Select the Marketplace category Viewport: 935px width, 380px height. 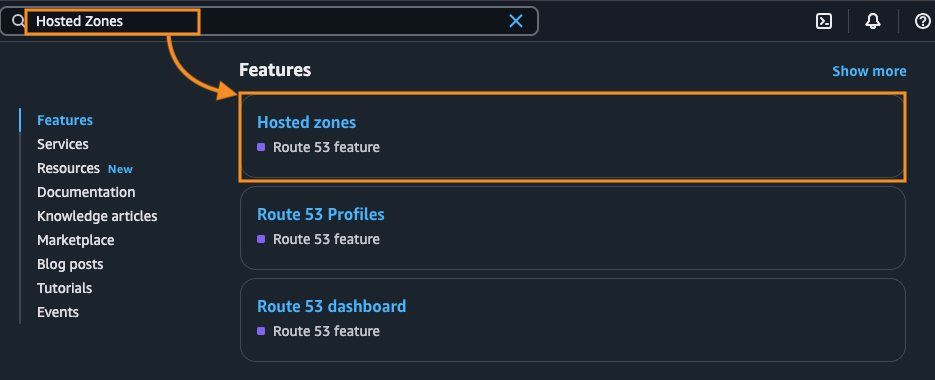76,240
